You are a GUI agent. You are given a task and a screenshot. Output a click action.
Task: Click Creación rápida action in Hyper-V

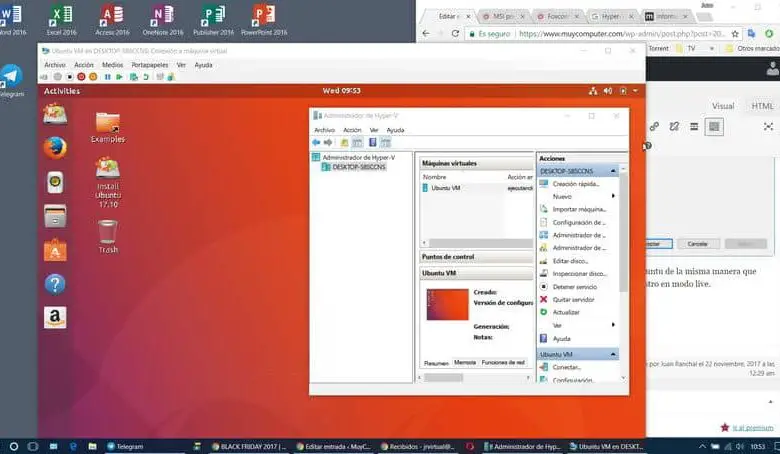pyautogui.click(x=576, y=184)
